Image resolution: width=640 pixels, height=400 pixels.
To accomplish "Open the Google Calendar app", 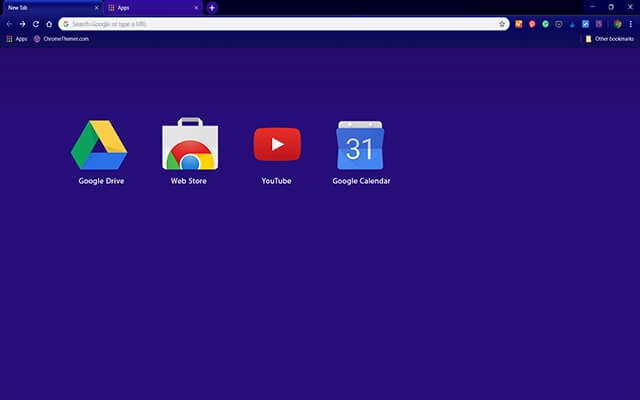I will point(360,145).
